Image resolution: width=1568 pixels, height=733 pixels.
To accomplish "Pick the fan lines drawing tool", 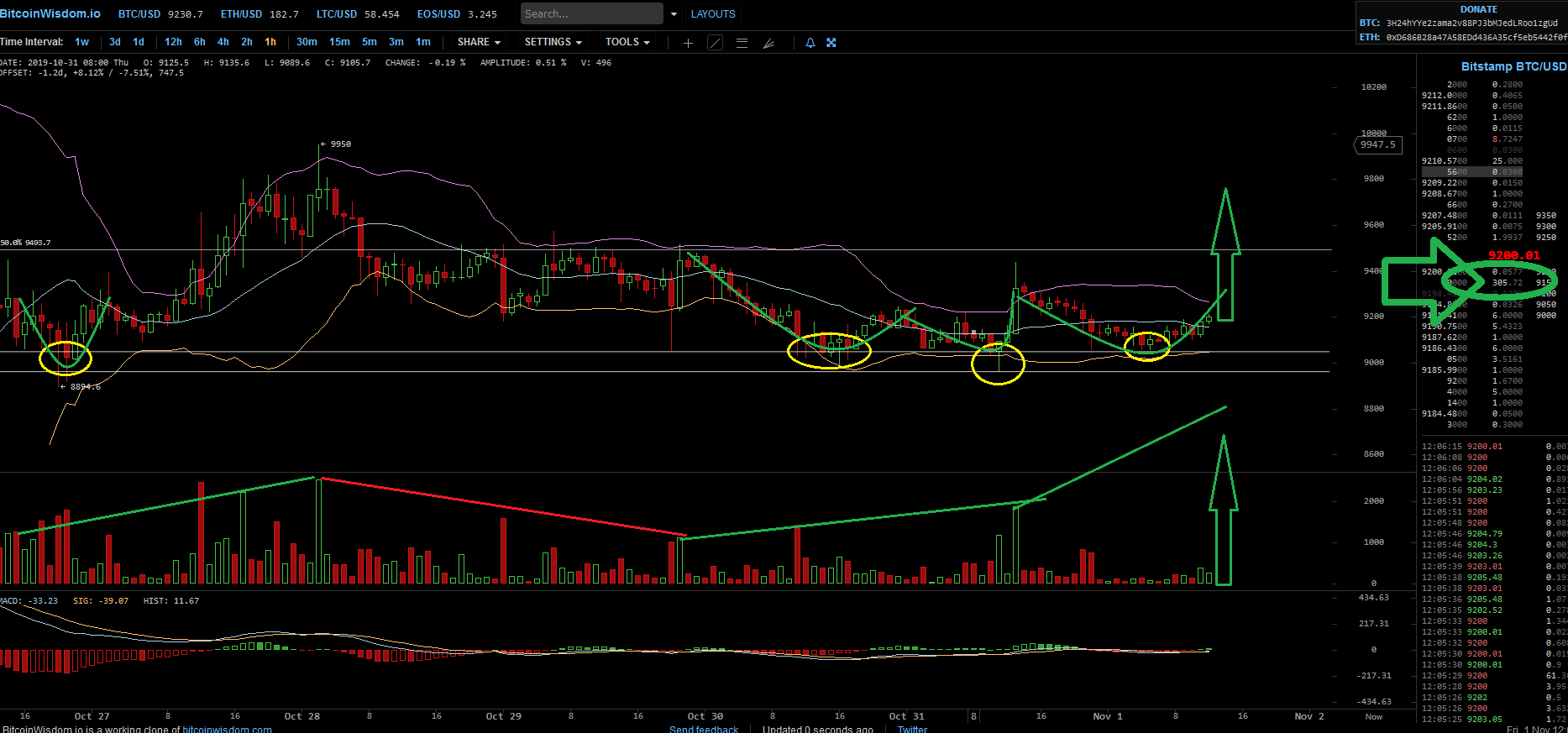I will click(x=768, y=43).
